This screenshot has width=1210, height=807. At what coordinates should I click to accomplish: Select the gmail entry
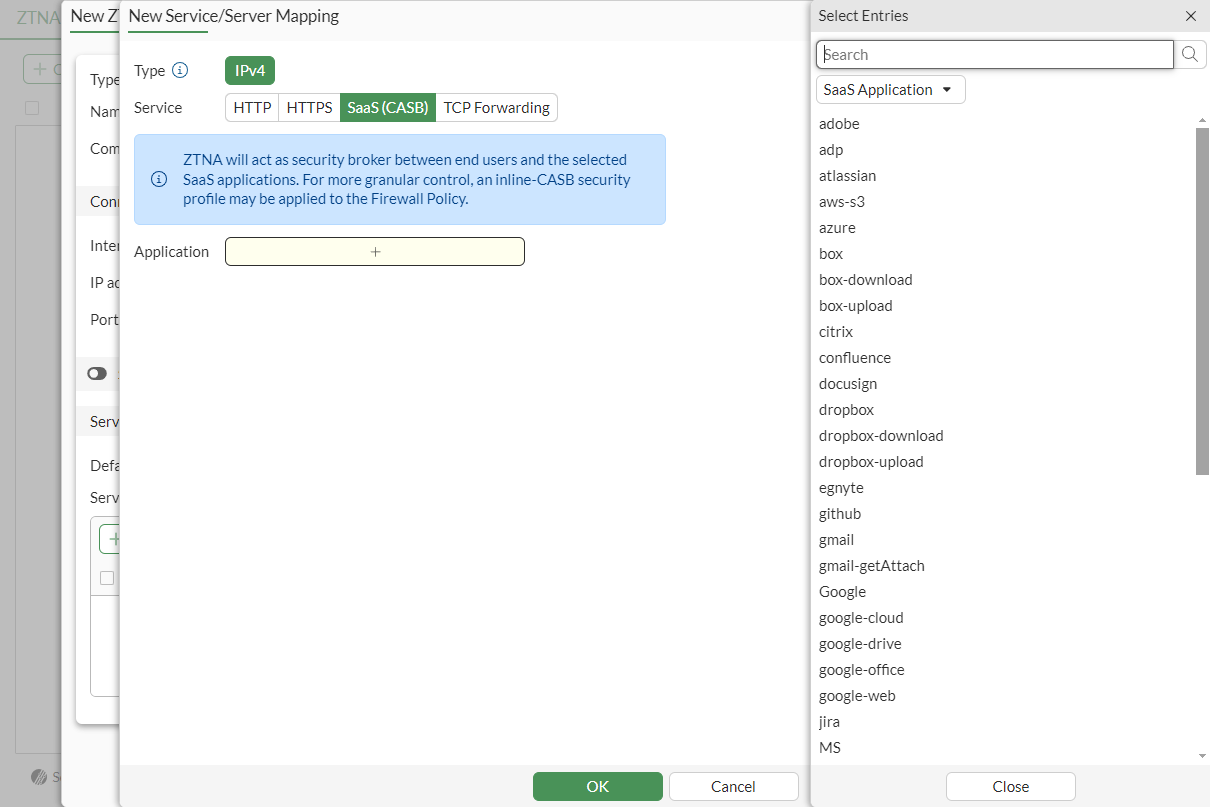pos(837,540)
